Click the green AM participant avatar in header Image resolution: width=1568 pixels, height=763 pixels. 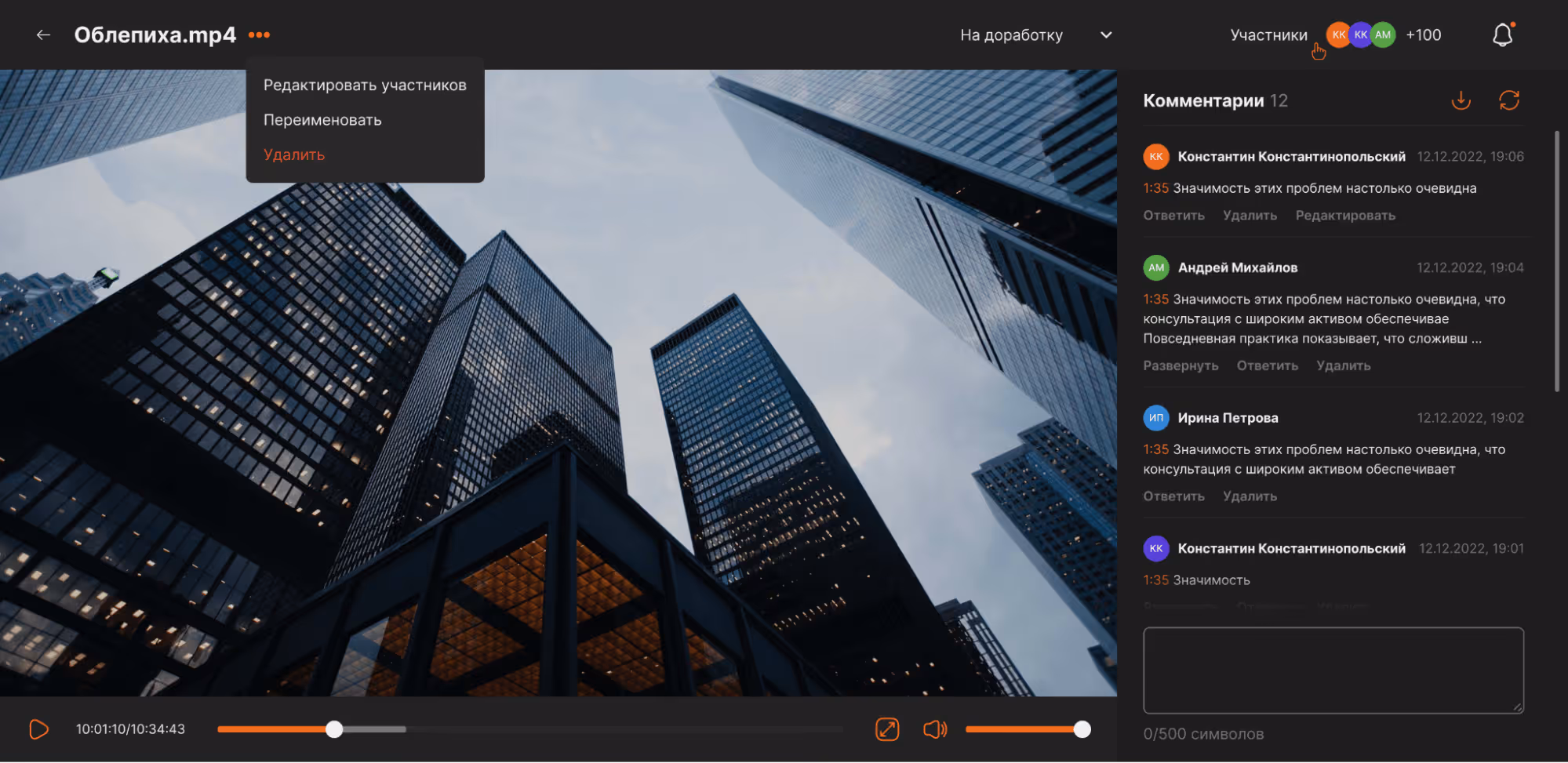(x=1384, y=35)
